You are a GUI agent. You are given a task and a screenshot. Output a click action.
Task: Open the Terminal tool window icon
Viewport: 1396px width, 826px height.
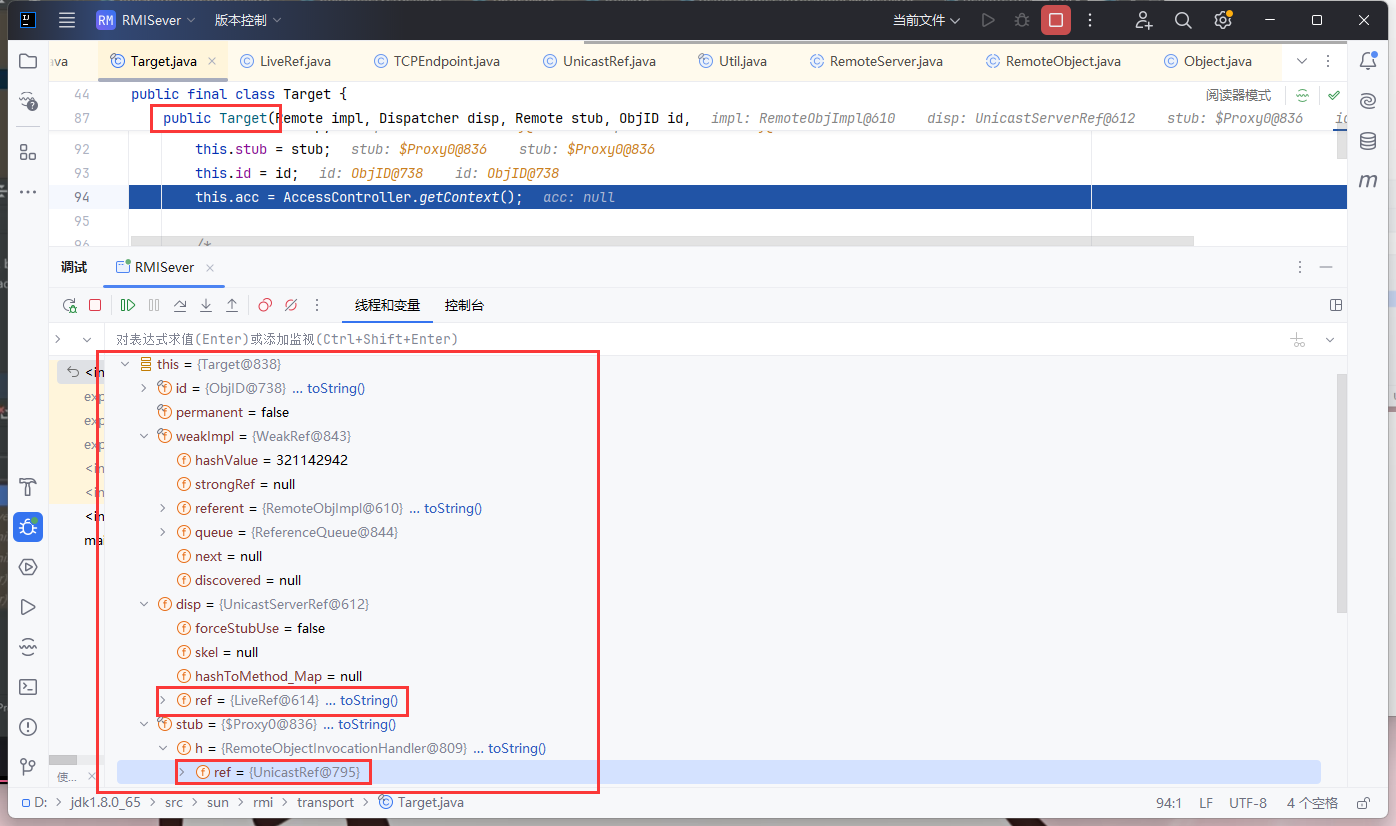[28, 687]
